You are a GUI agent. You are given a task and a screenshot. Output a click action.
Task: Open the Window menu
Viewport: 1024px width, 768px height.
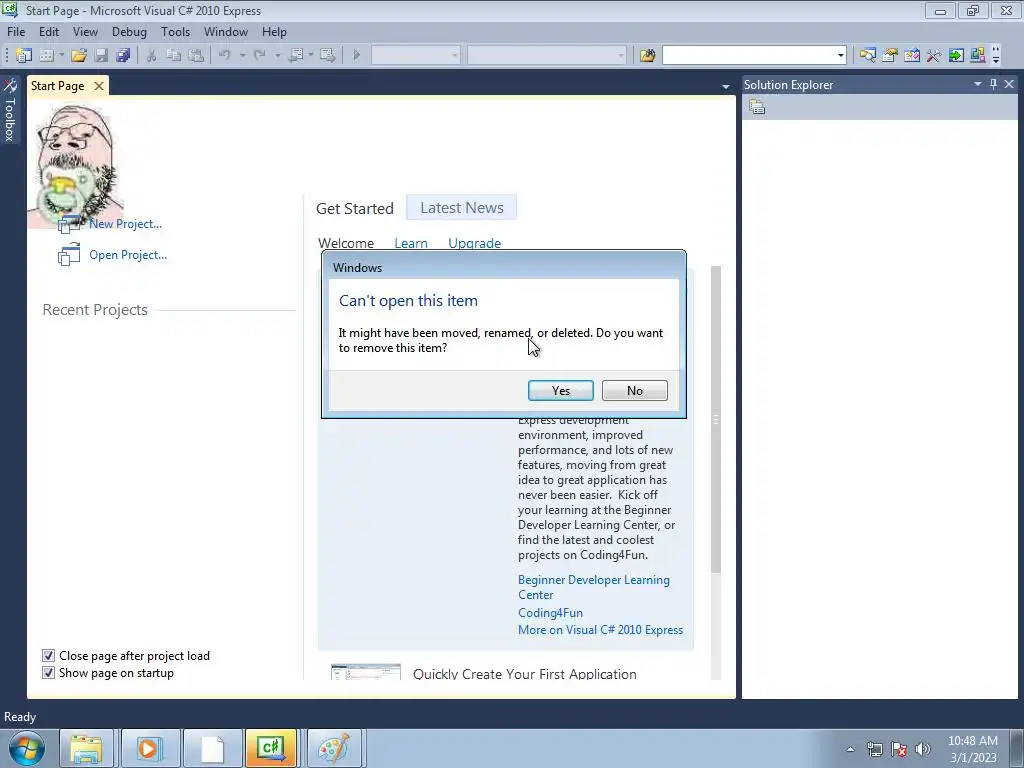(x=226, y=32)
